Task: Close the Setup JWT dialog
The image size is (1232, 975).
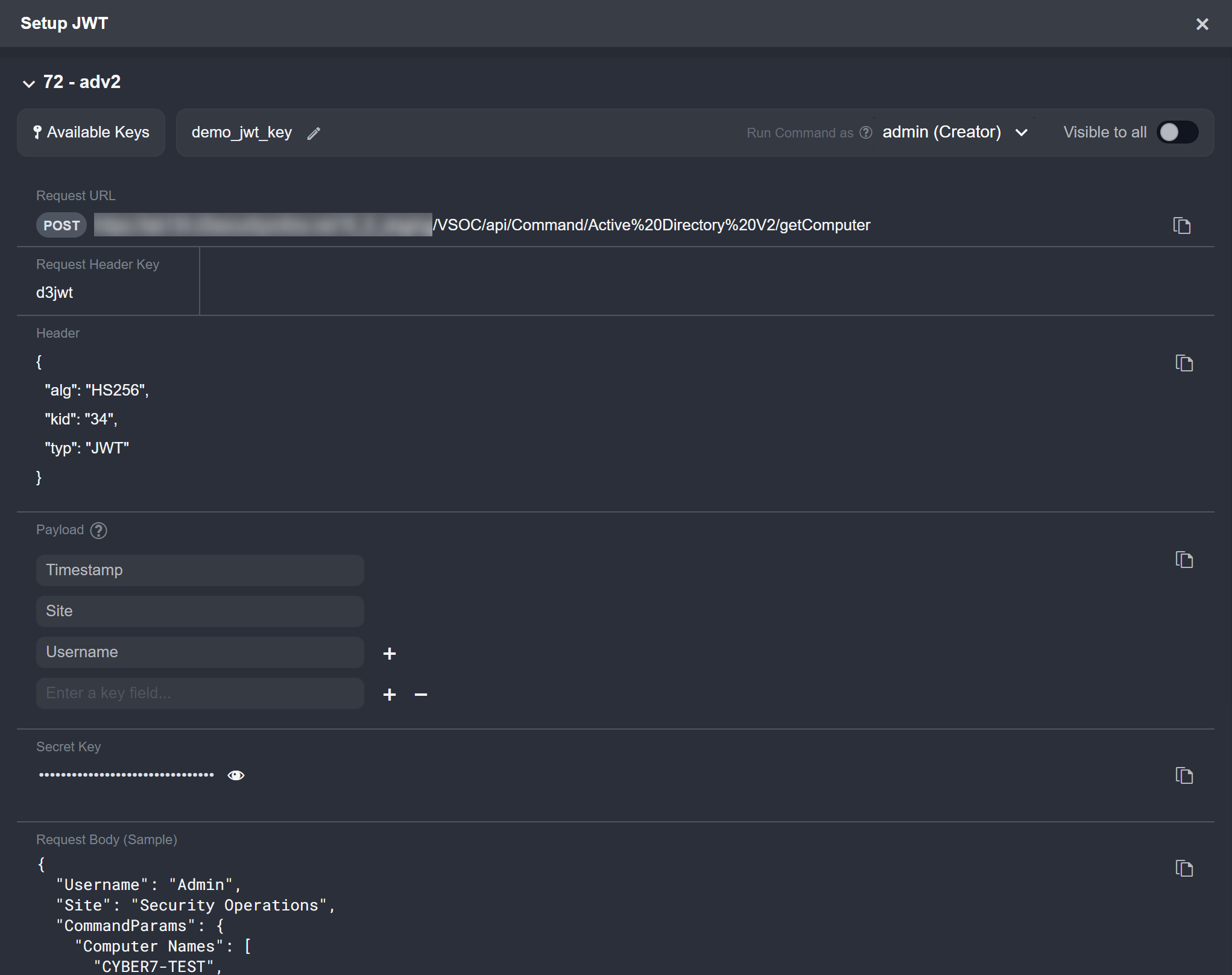Action: click(1202, 24)
